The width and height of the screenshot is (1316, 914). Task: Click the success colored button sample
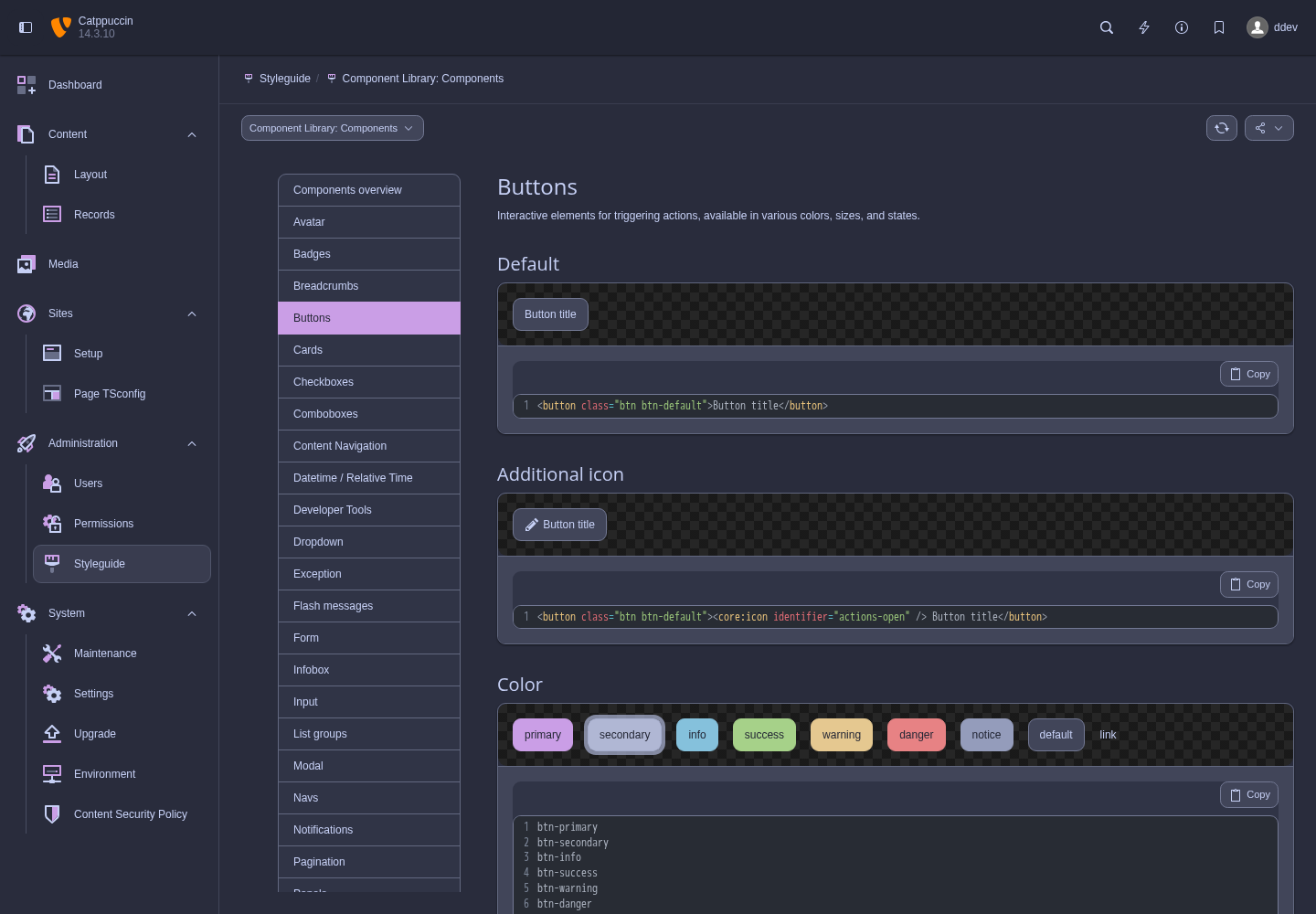(x=764, y=735)
